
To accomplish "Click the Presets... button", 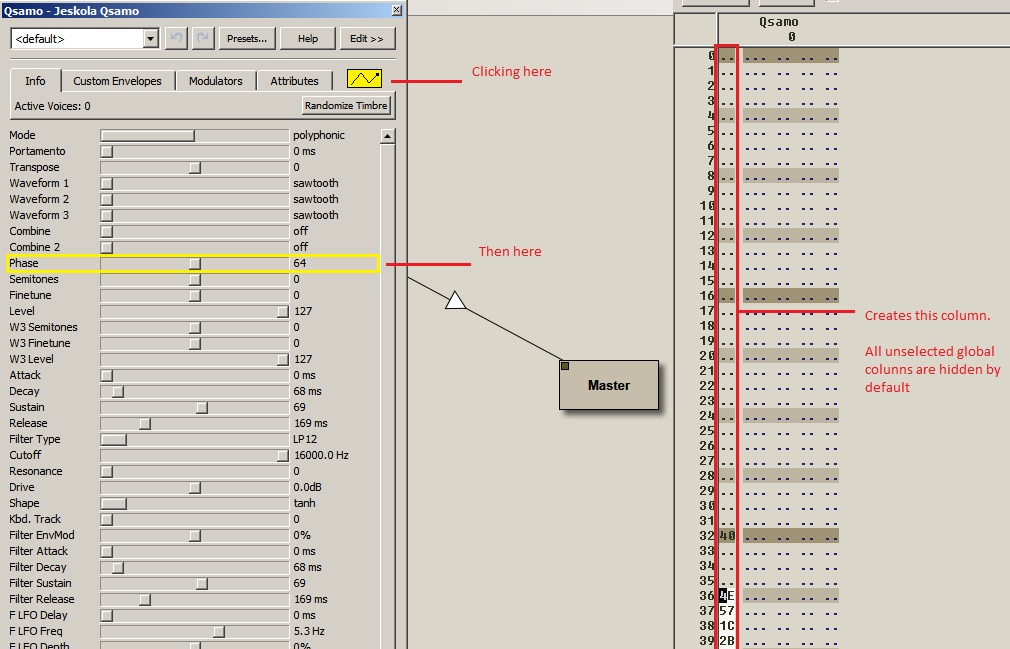I will pyautogui.click(x=246, y=38).
